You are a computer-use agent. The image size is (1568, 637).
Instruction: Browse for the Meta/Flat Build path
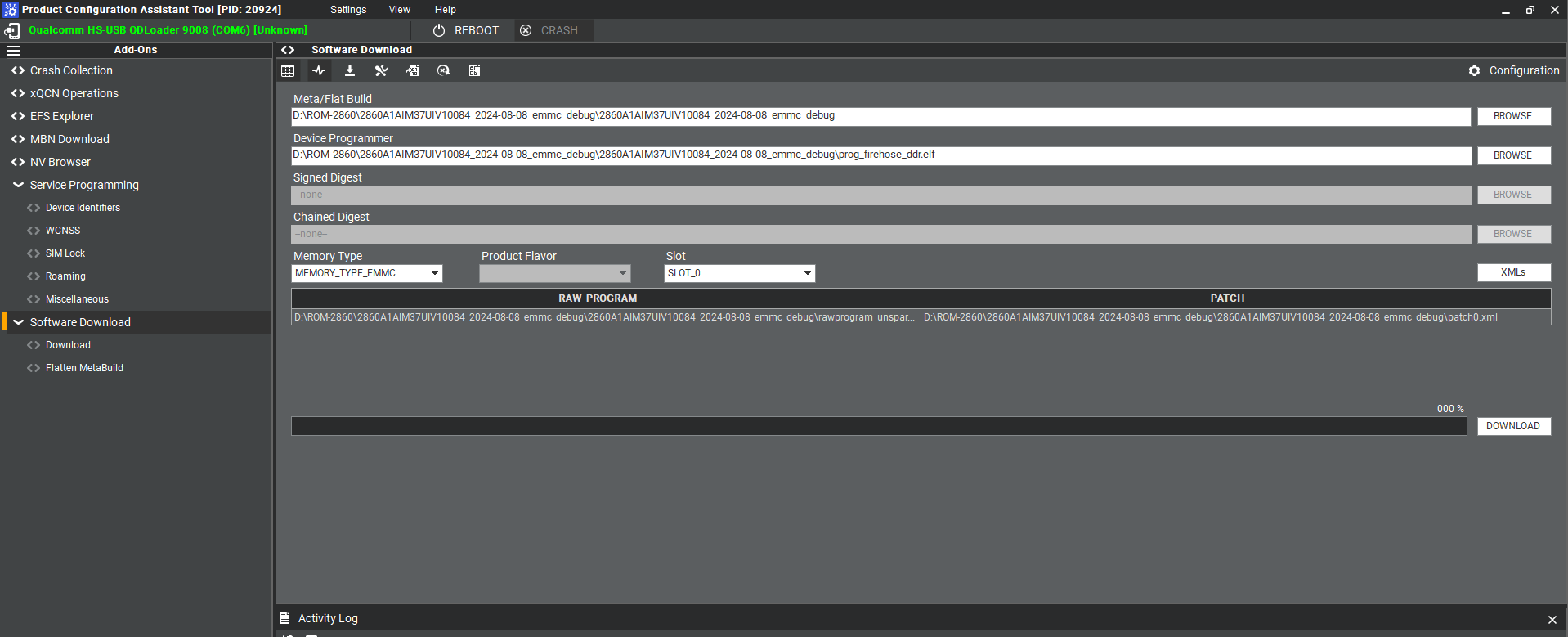(1512, 116)
